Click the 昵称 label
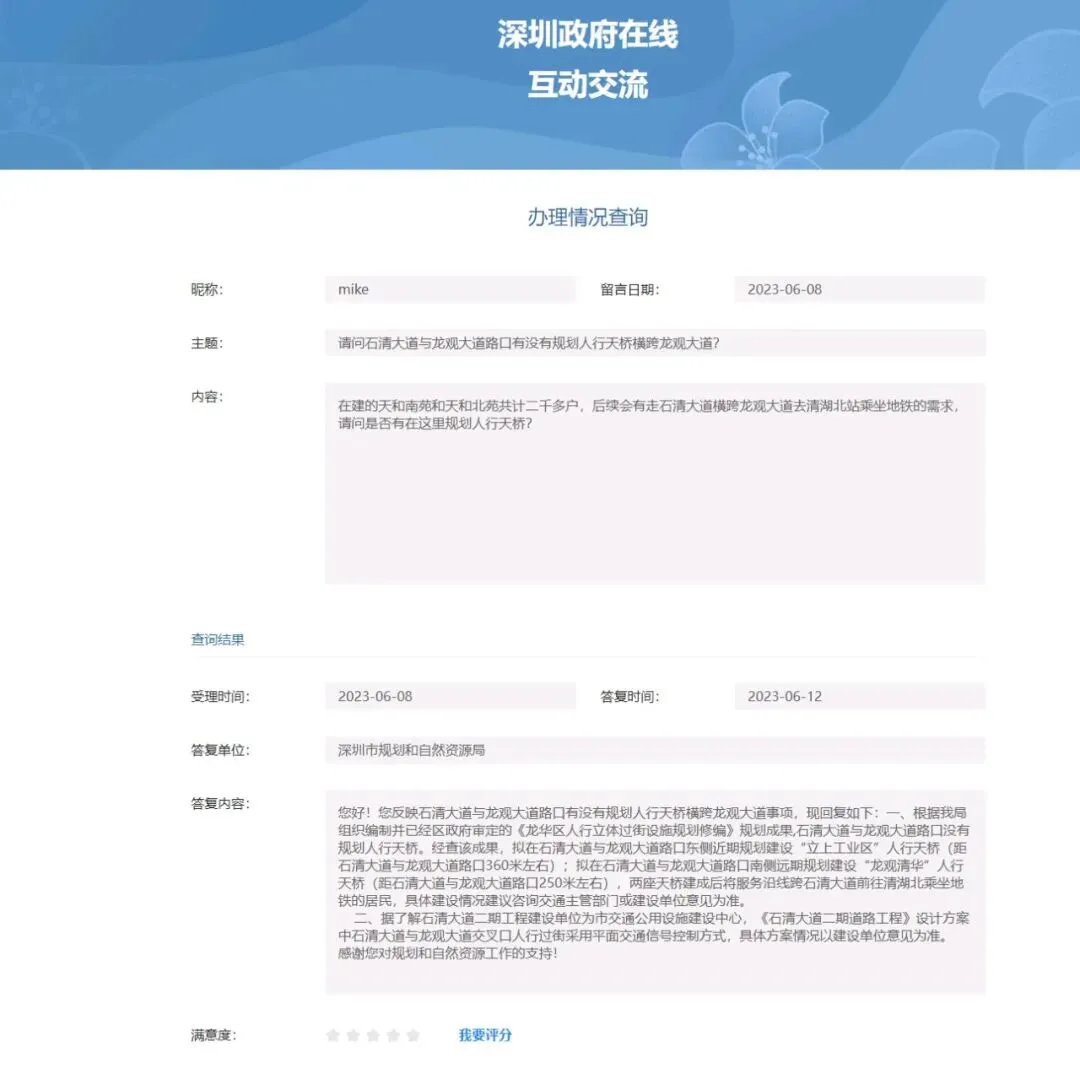 point(207,290)
